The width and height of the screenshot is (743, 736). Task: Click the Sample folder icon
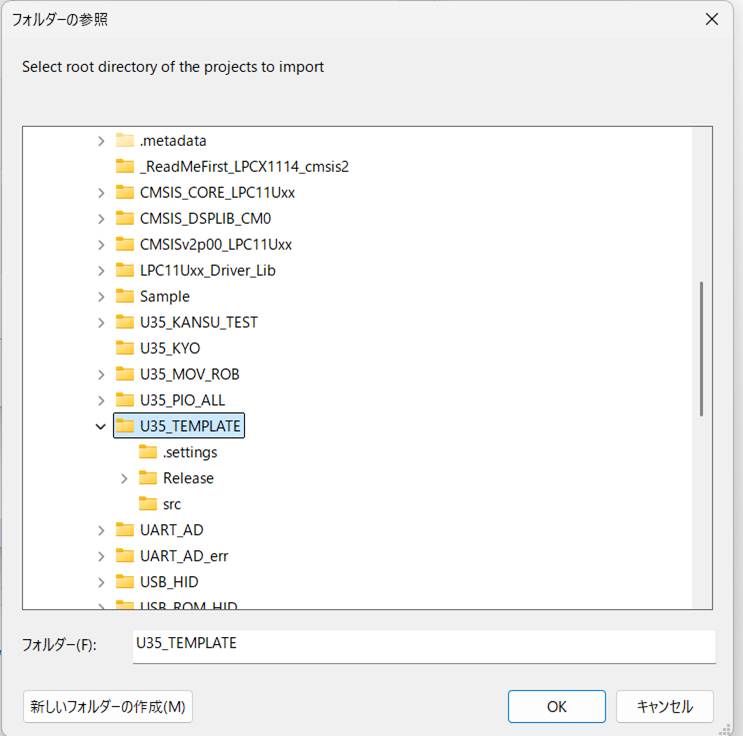click(x=125, y=297)
